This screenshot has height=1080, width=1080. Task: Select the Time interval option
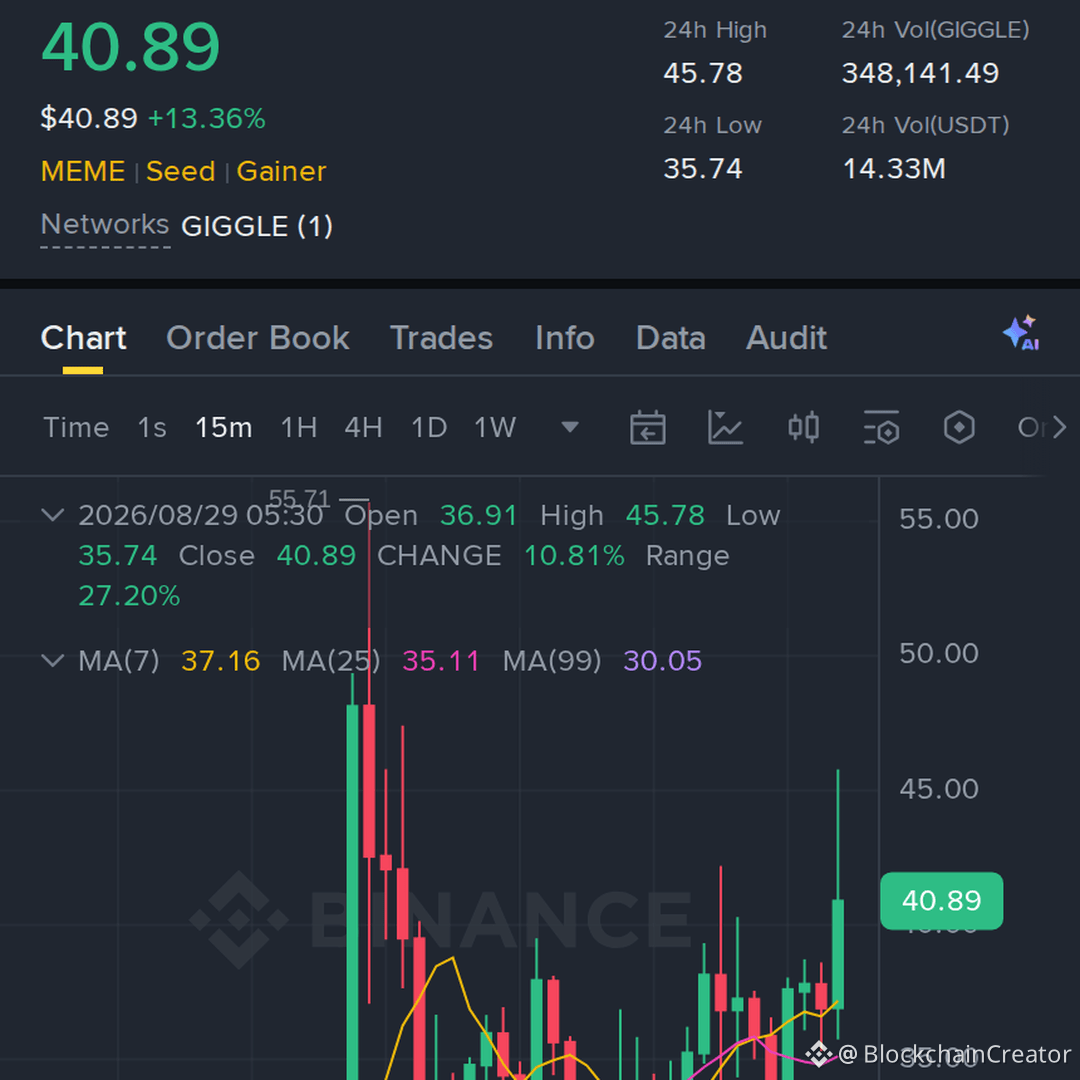click(x=76, y=428)
